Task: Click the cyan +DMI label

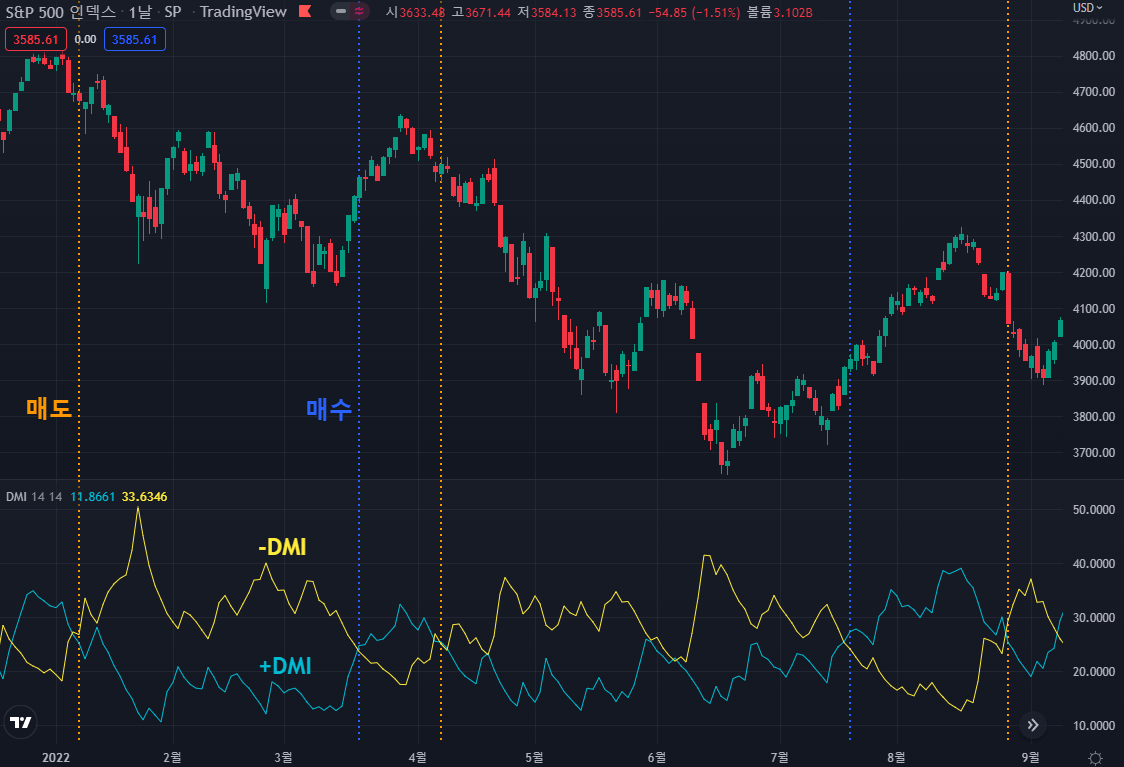Action: click(285, 666)
